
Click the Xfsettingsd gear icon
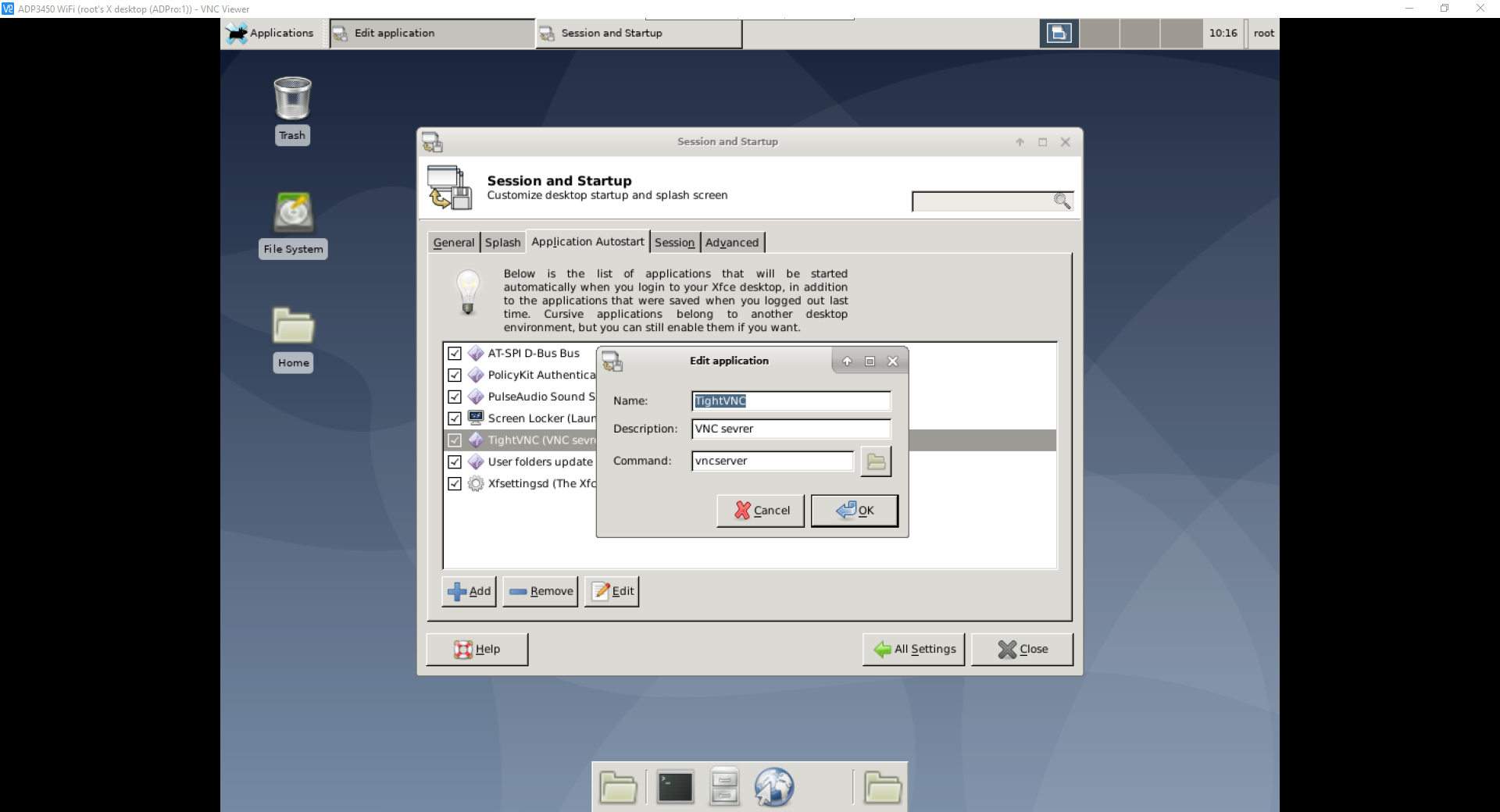[x=476, y=484]
